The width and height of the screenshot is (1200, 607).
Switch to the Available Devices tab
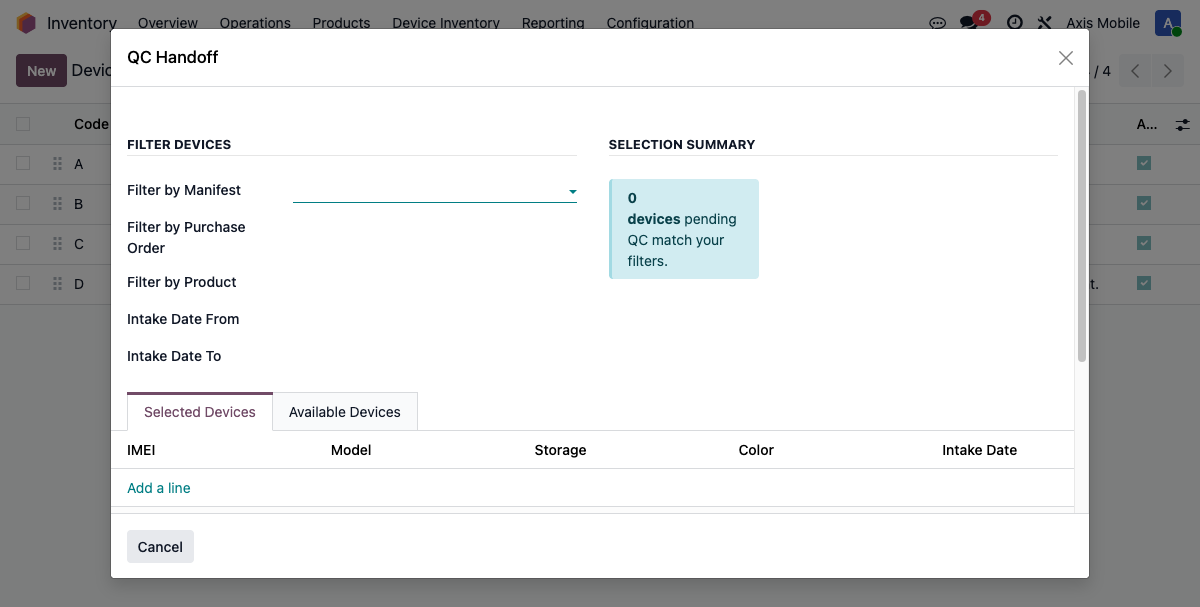click(344, 412)
